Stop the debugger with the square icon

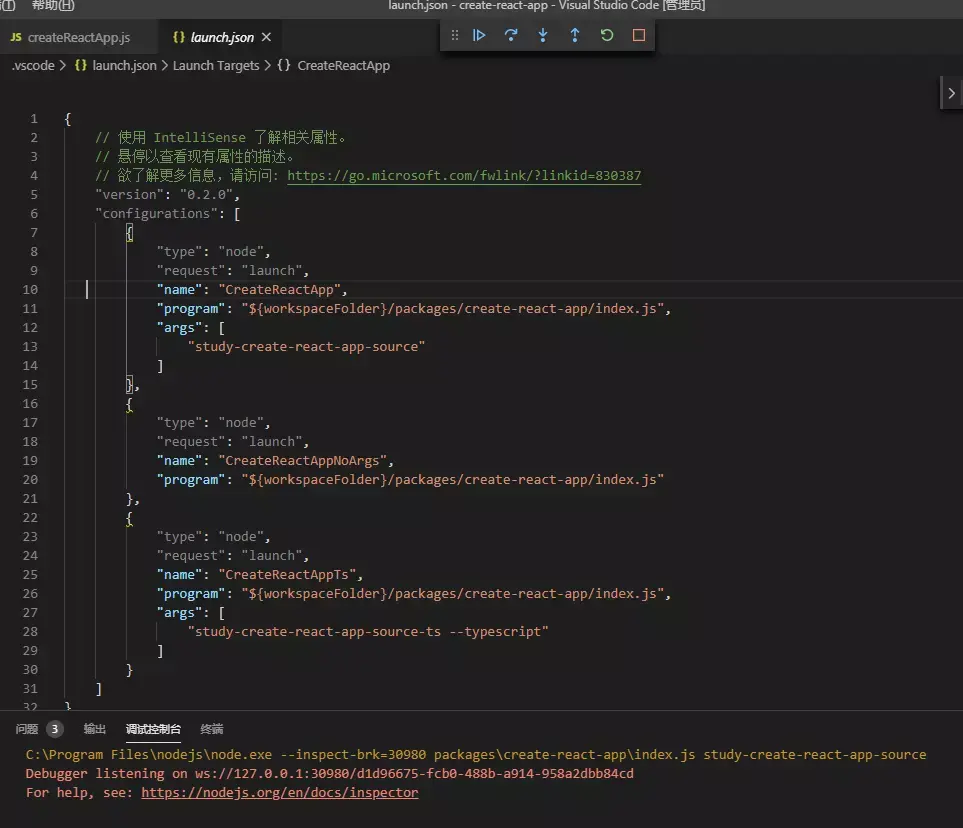[639, 35]
